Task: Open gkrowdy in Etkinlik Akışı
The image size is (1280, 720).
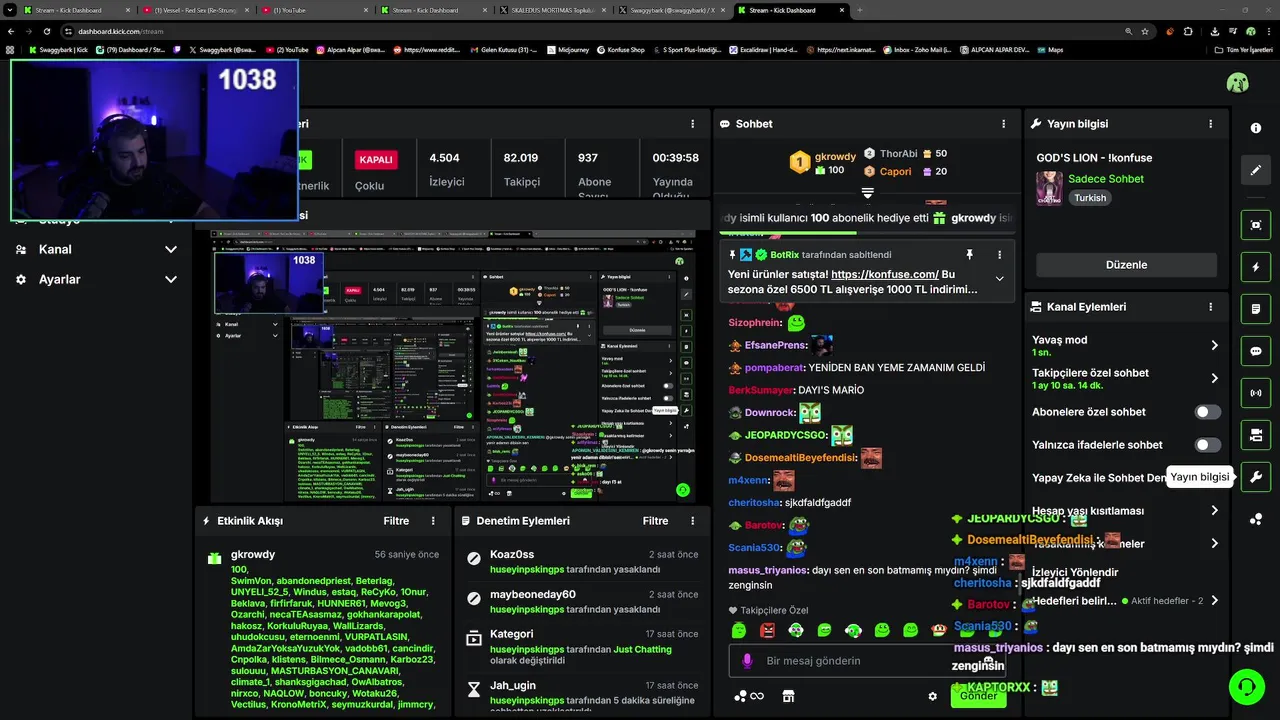Action: click(x=253, y=554)
